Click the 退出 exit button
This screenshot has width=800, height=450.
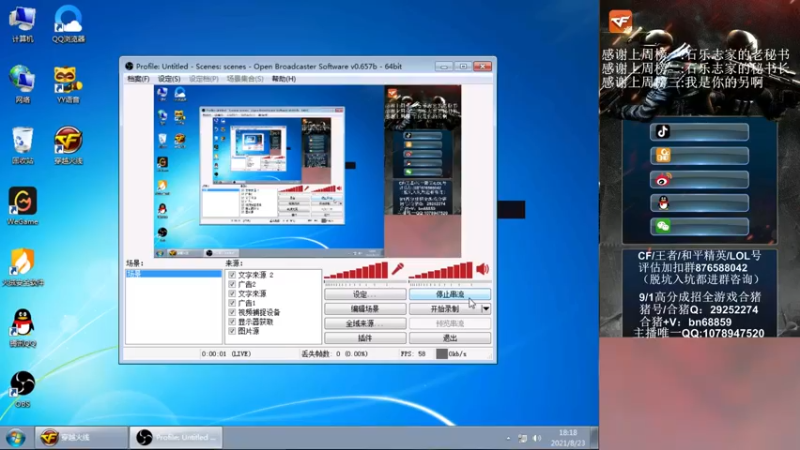450,338
